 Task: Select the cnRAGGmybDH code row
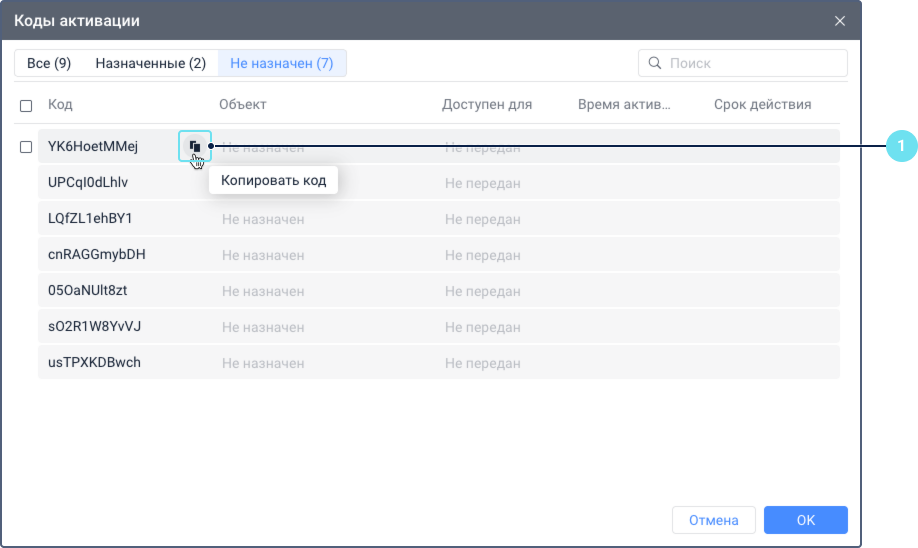point(439,254)
